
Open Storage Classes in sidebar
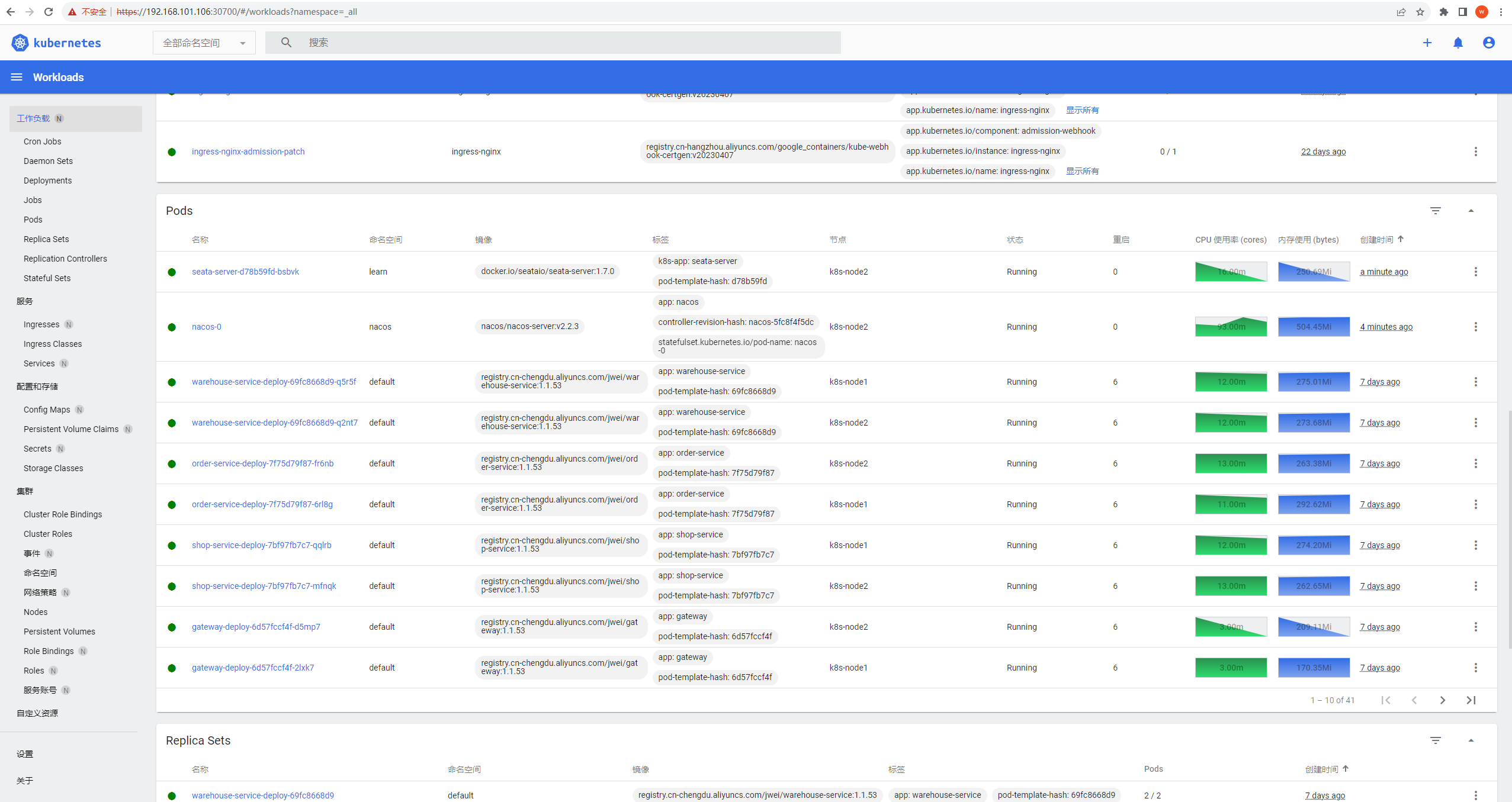[x=53, y=468]
